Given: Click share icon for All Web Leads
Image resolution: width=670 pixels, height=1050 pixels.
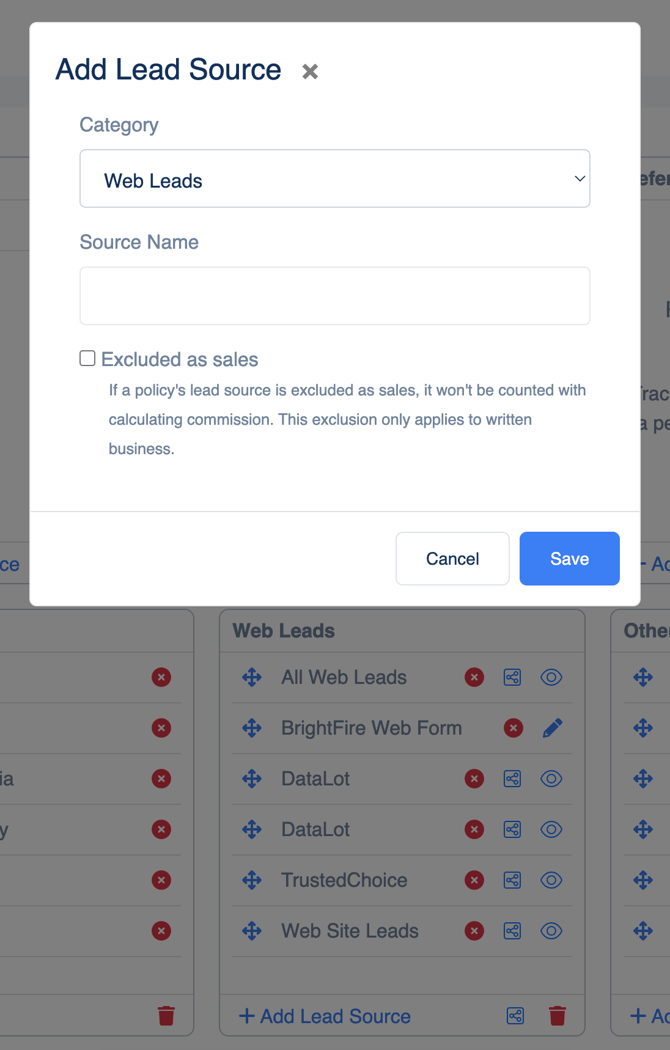Looking at the screenshot, I should pos(512,677).
